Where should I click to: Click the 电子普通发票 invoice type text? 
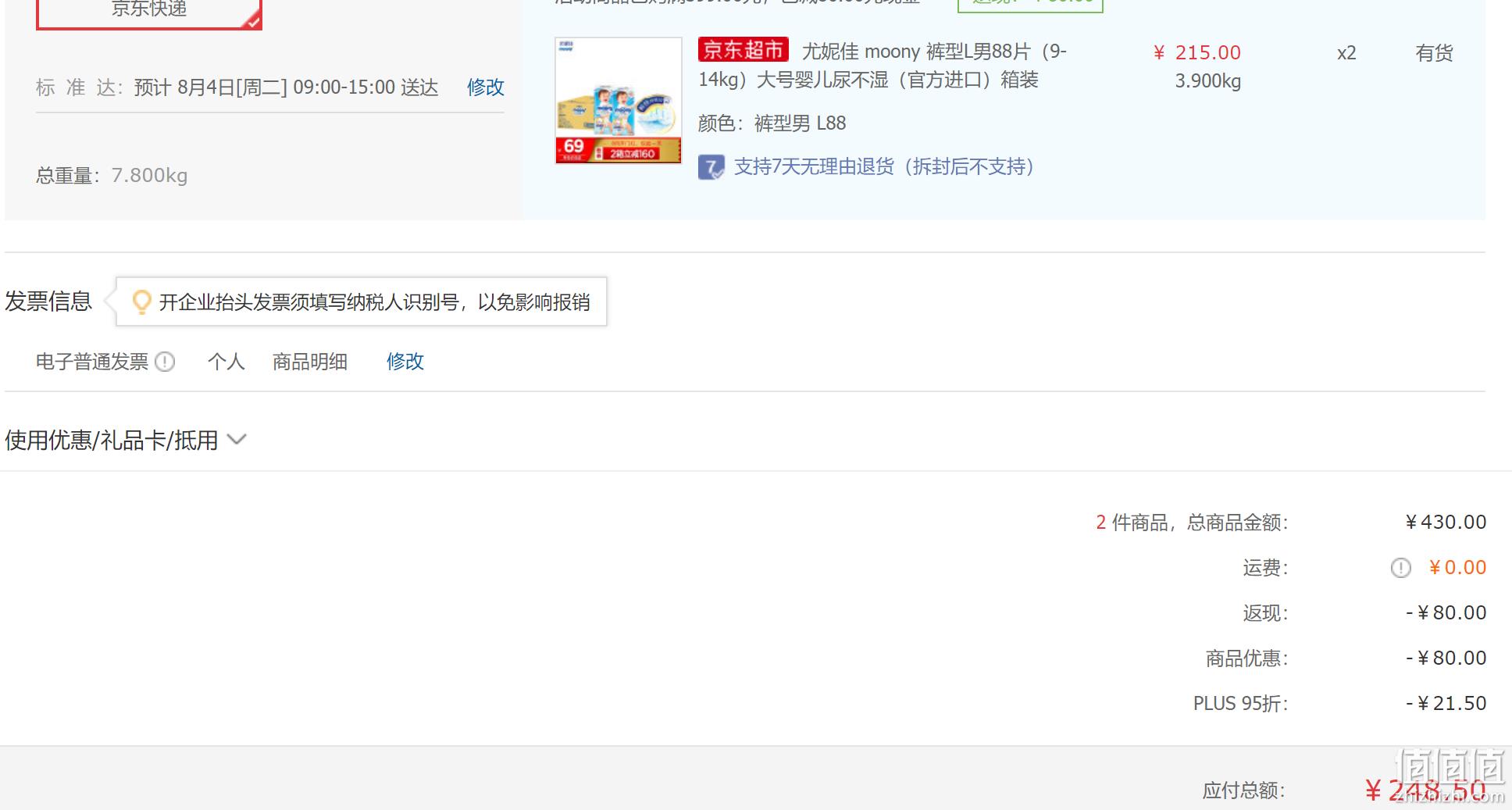coord(92,362)
